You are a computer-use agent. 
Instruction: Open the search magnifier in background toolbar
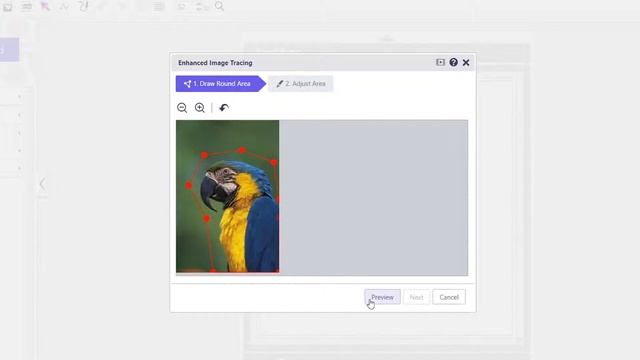pyautogui.click(x=220, y=6)
